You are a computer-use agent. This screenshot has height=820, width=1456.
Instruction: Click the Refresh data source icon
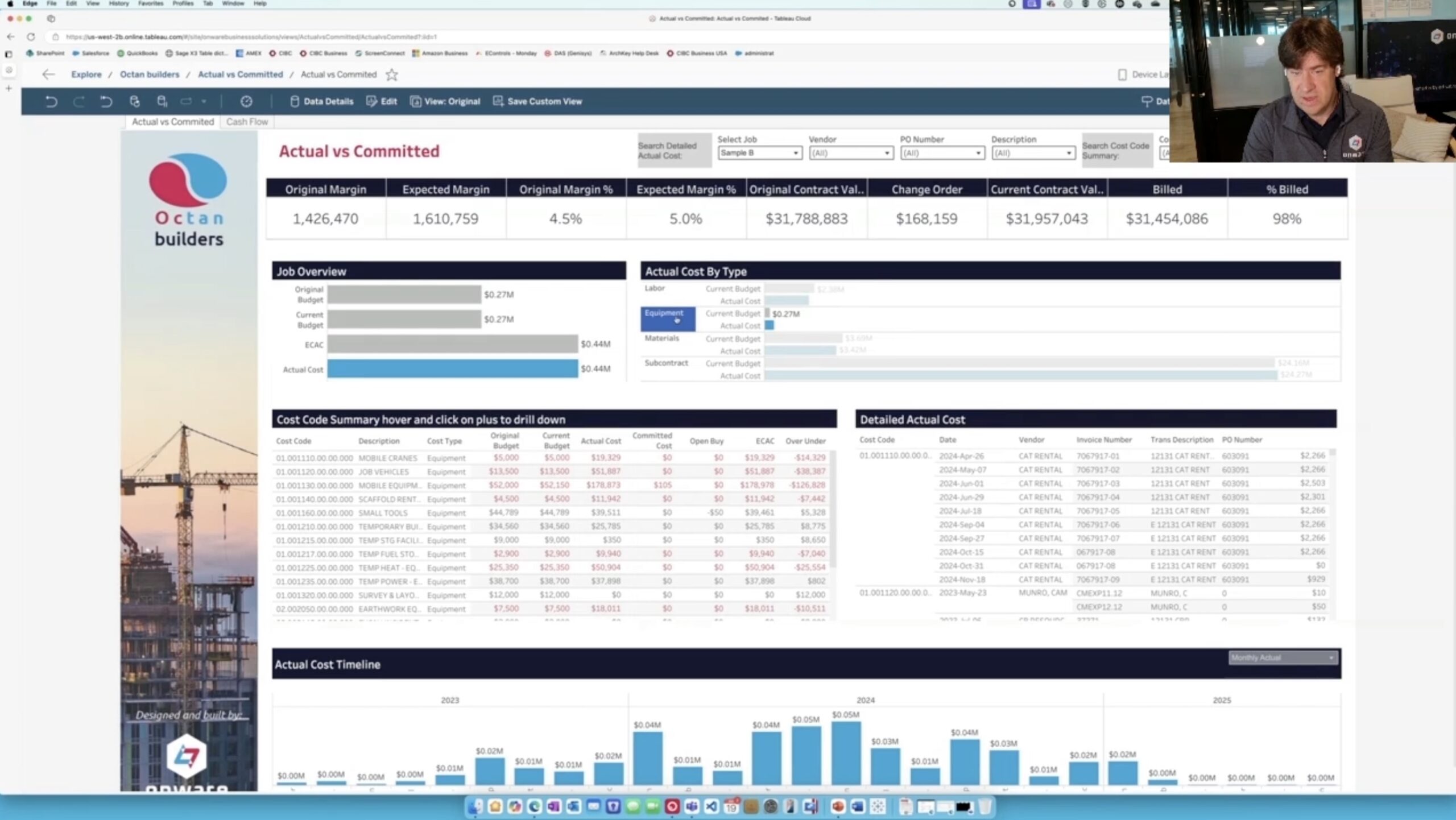pos(135,101)
